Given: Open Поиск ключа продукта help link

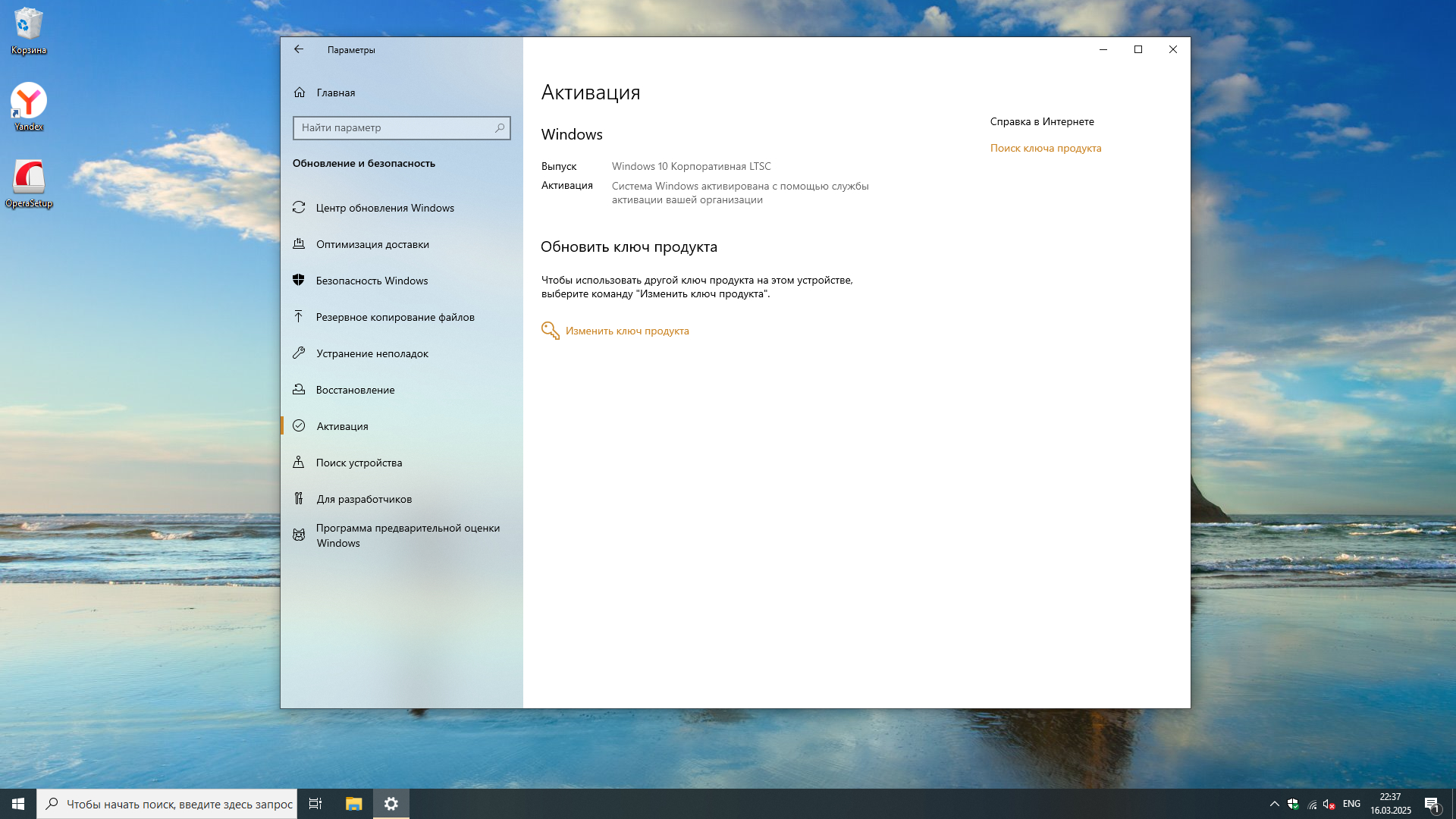Looking at the screenshot, I should click(x=1045, y=148).
